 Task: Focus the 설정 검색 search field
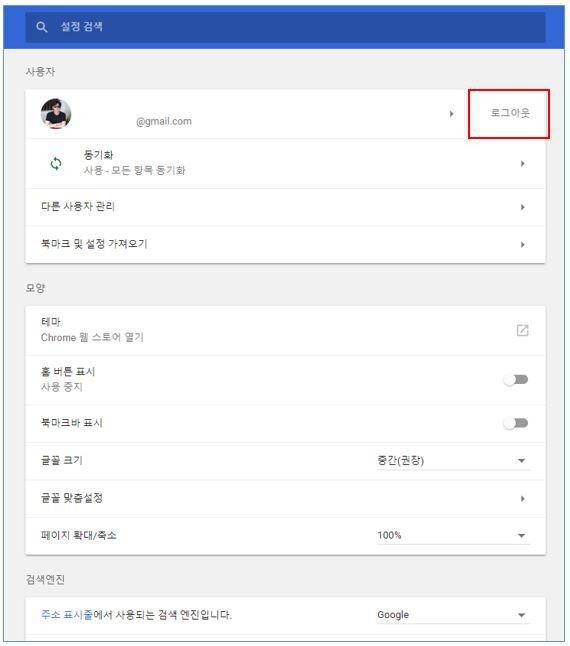point(285,27)
